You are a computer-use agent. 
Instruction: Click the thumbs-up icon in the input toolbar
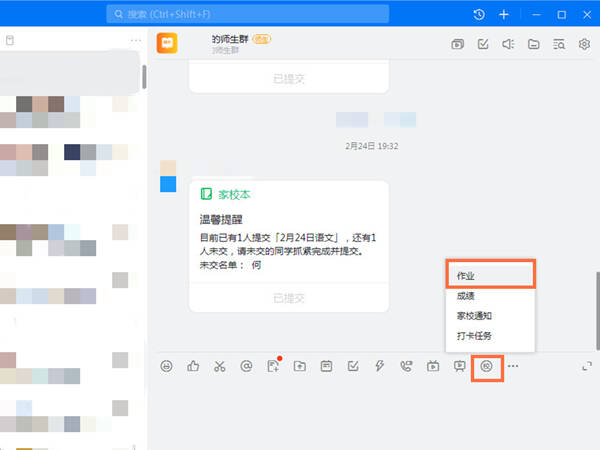(193, 366)
